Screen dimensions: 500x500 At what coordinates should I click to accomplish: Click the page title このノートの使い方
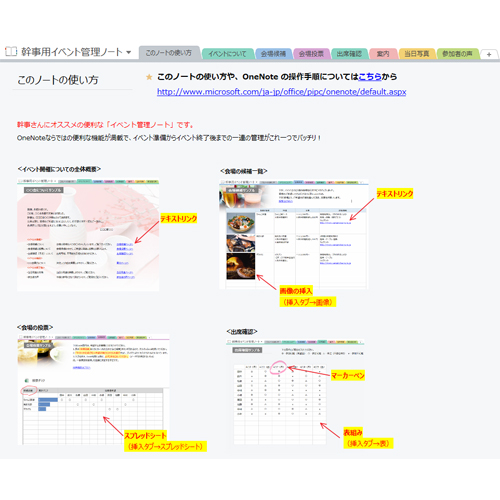58,80
